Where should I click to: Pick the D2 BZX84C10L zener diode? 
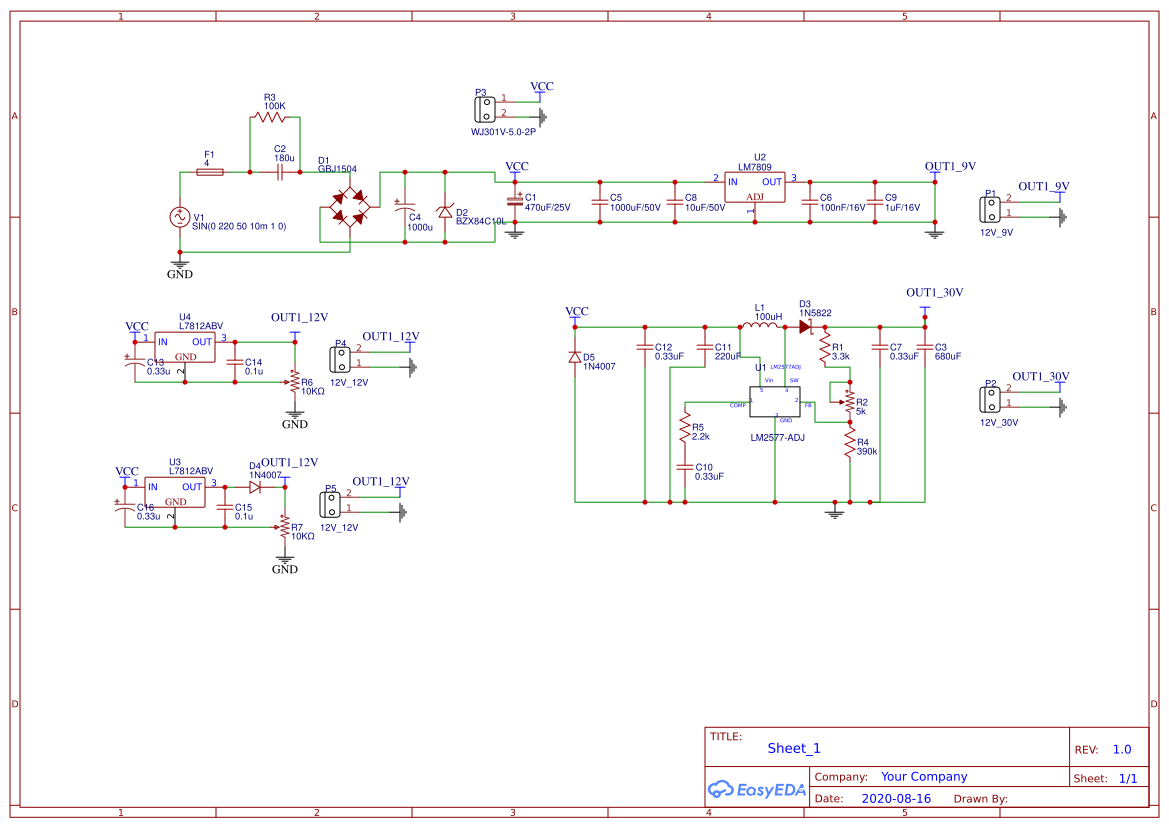pos(445,211)
